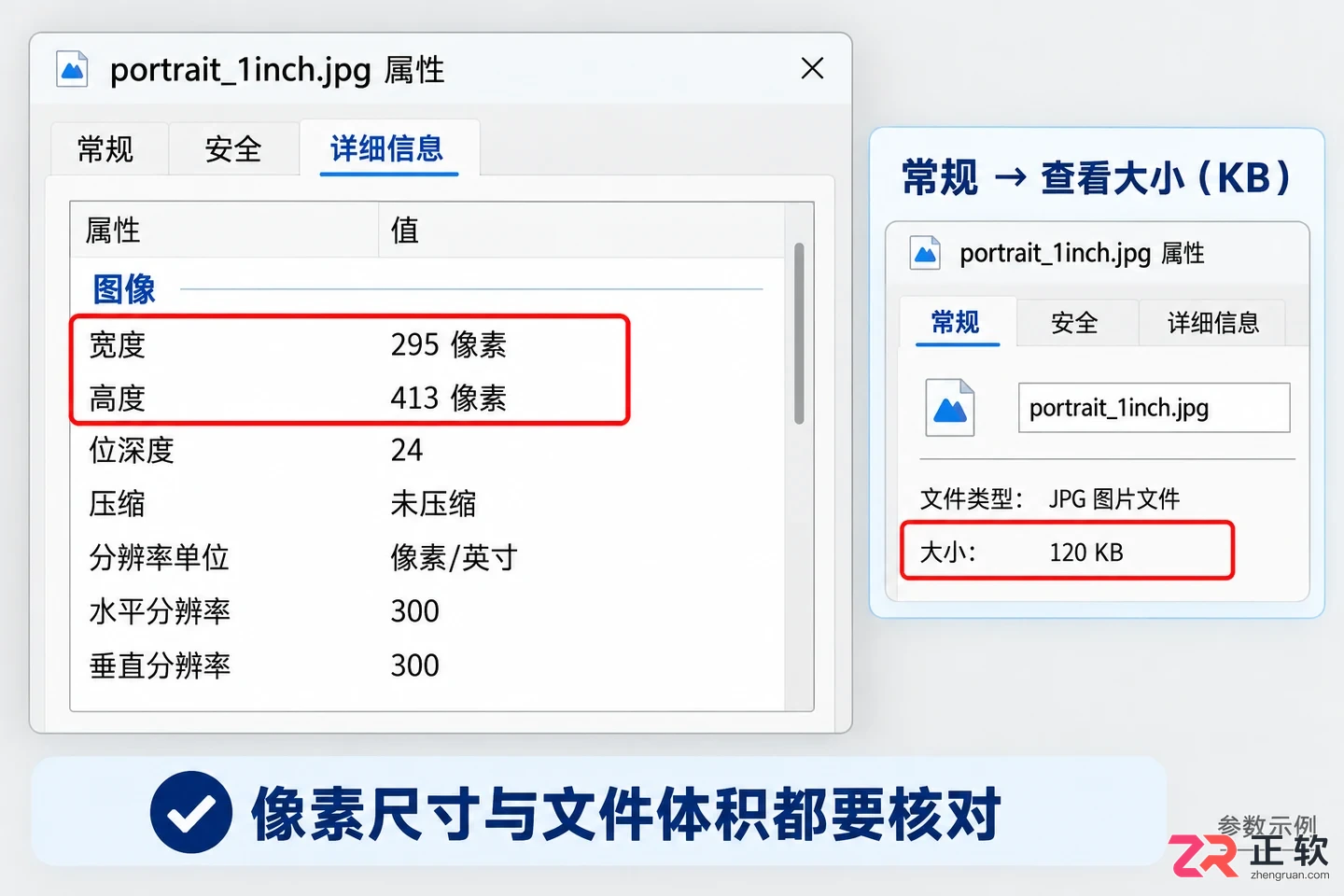Click the 像素/英寸 resolution unit value
1344x896 pixels.
455,558
